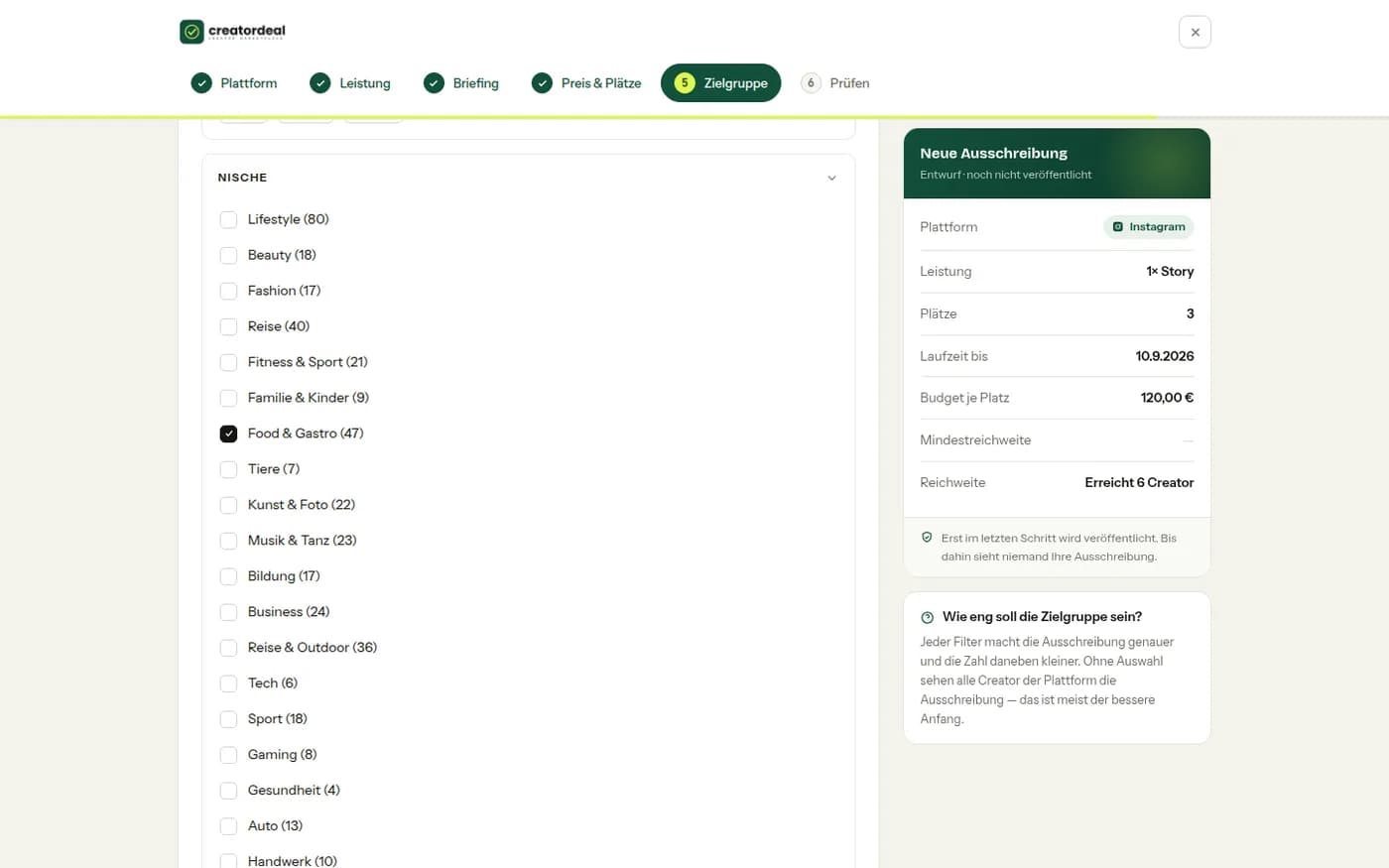
Task: Jump to the Prüfen step
Action: [x=836, y=83]
